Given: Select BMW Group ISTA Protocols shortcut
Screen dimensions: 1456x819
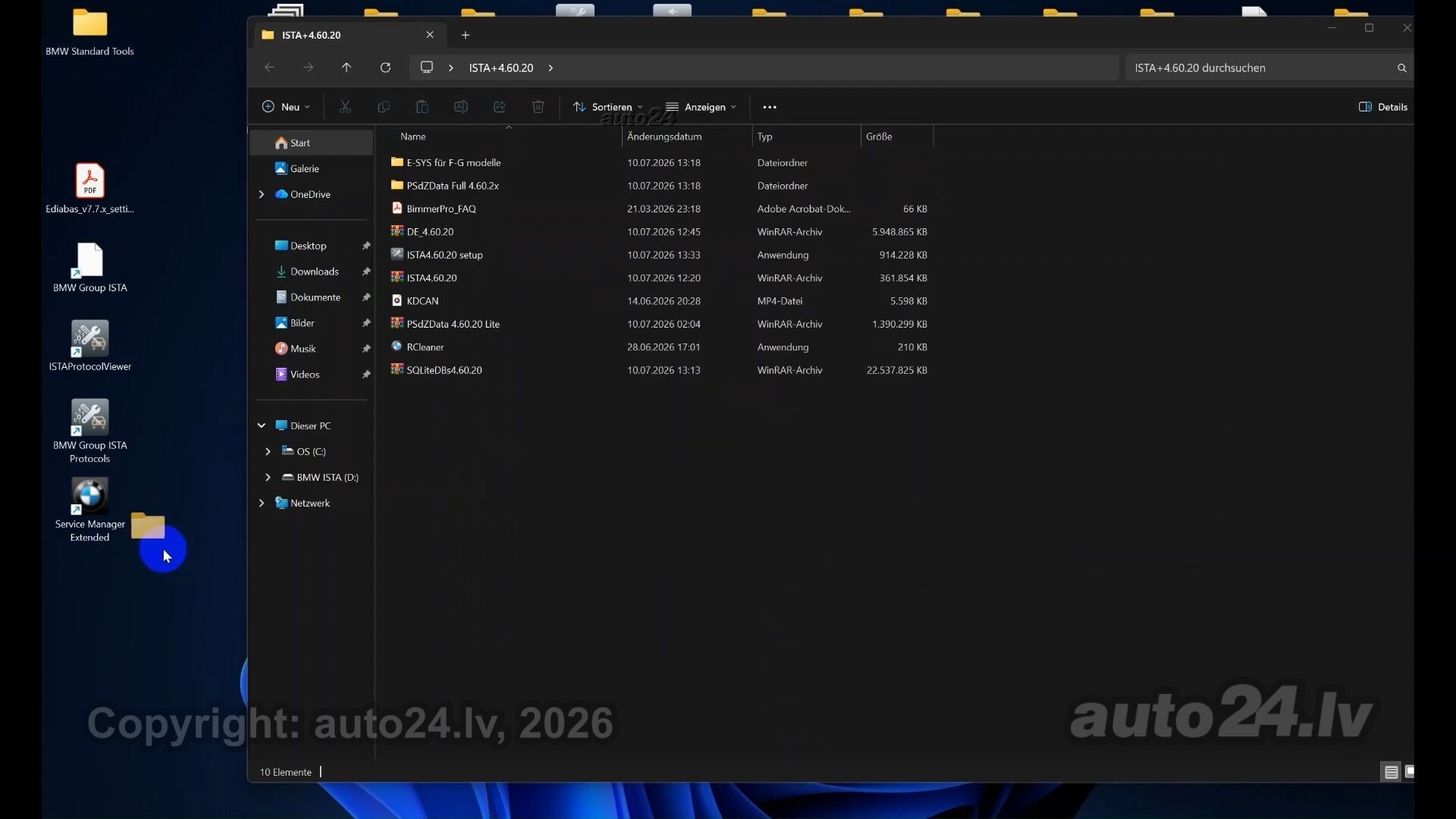Looking at the screenshot, I should pyautogui.click(x=89, y=431).
